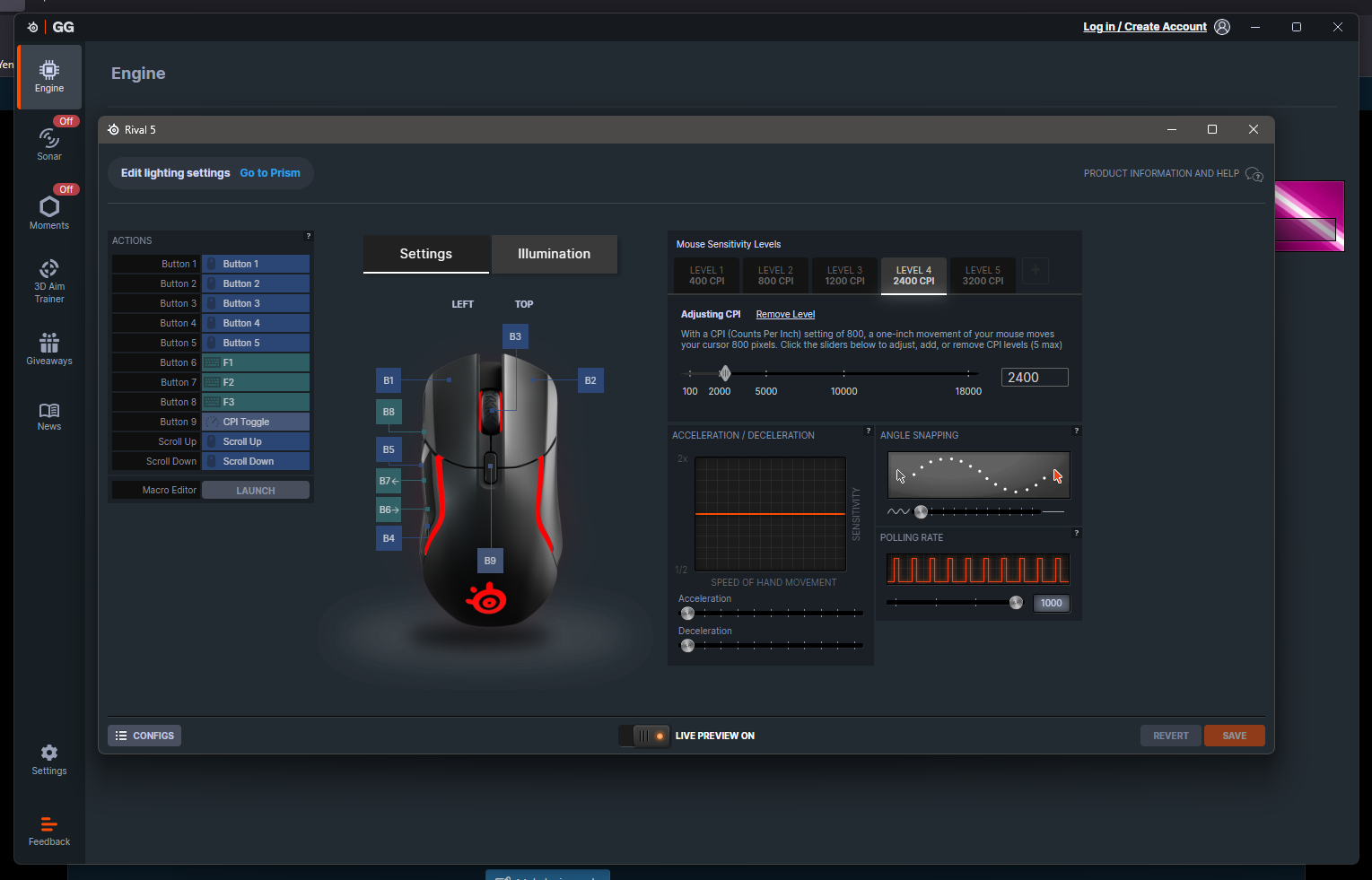Select the B8 marker on mouse diagram
Image resolution: width=1372 pixels, height=880 pixels.
pos(389,412)
